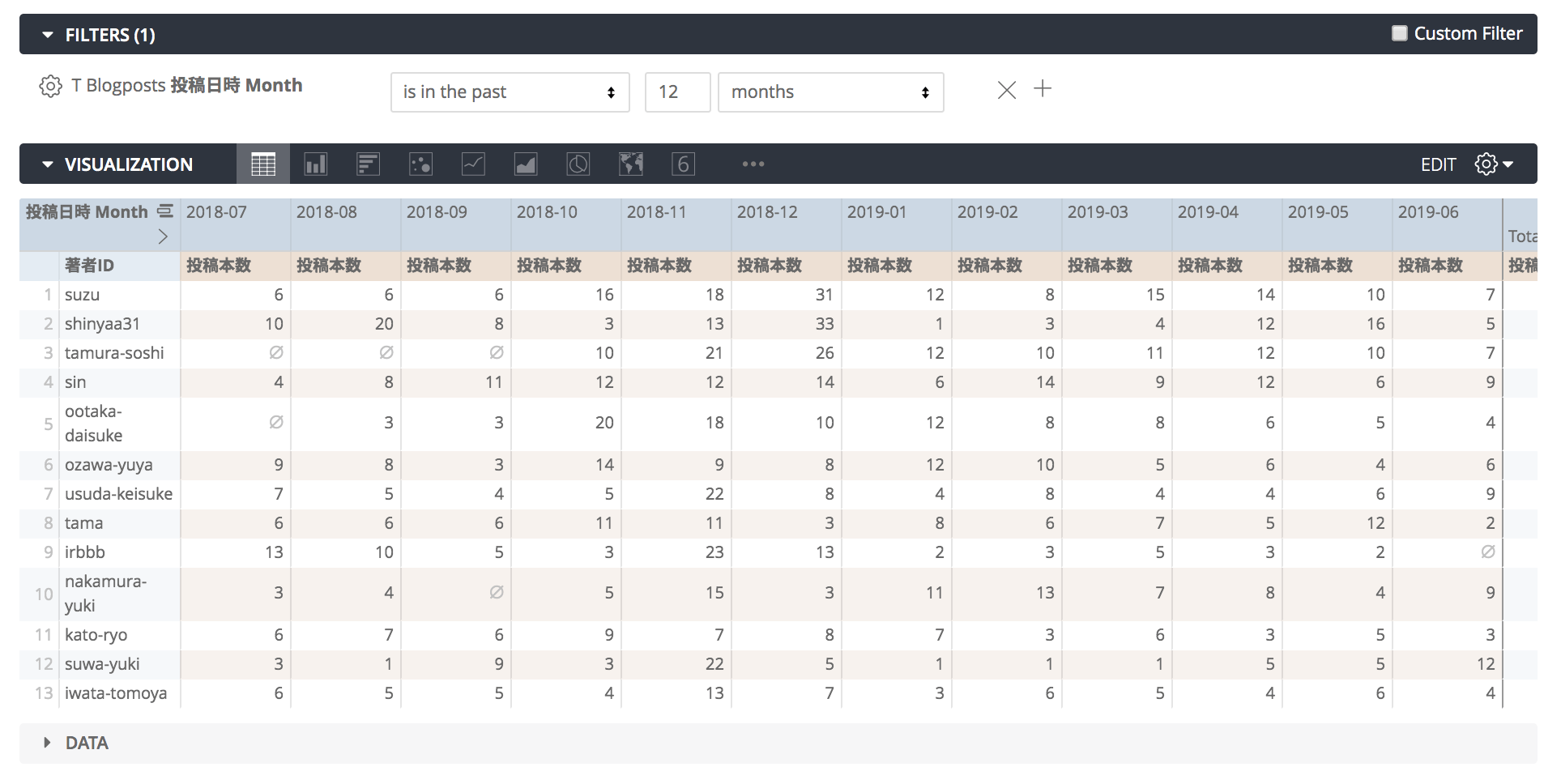Add a new filter with the plus icon
The height and width of the screenshot is (784, 1561).
click(x=1043, y=89)
